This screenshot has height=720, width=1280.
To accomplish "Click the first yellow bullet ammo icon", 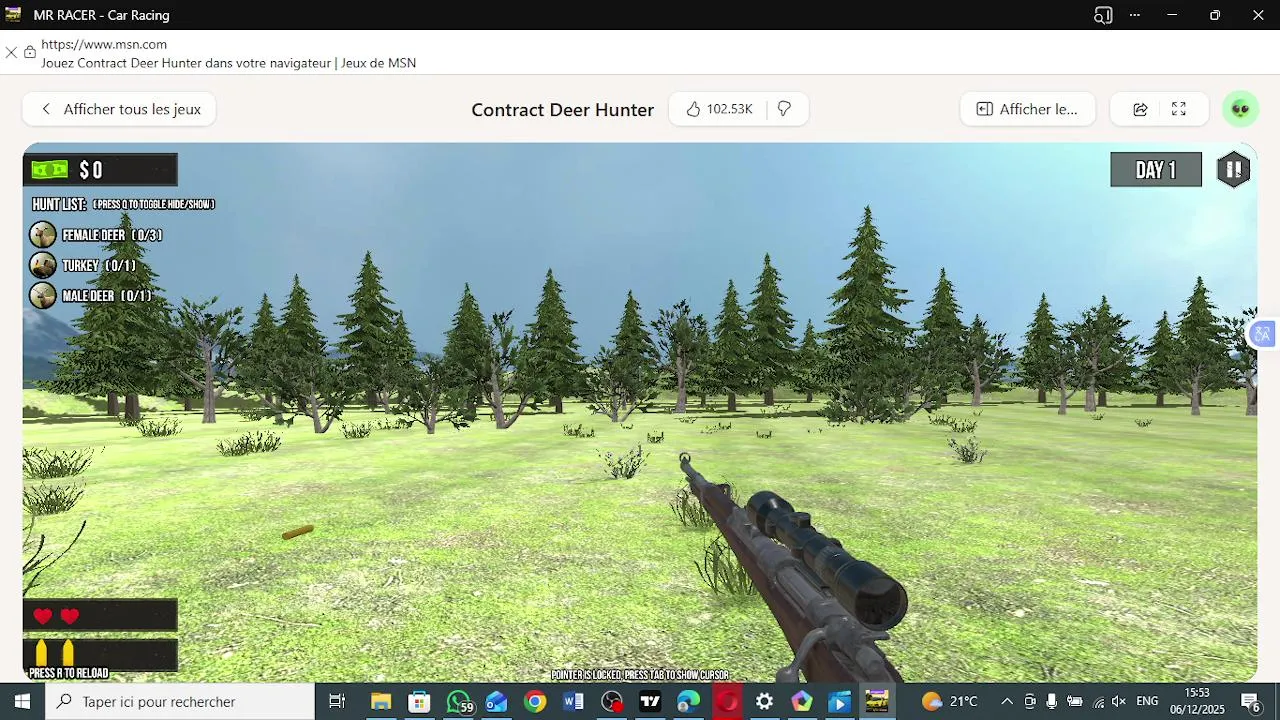I will point(42,653).
